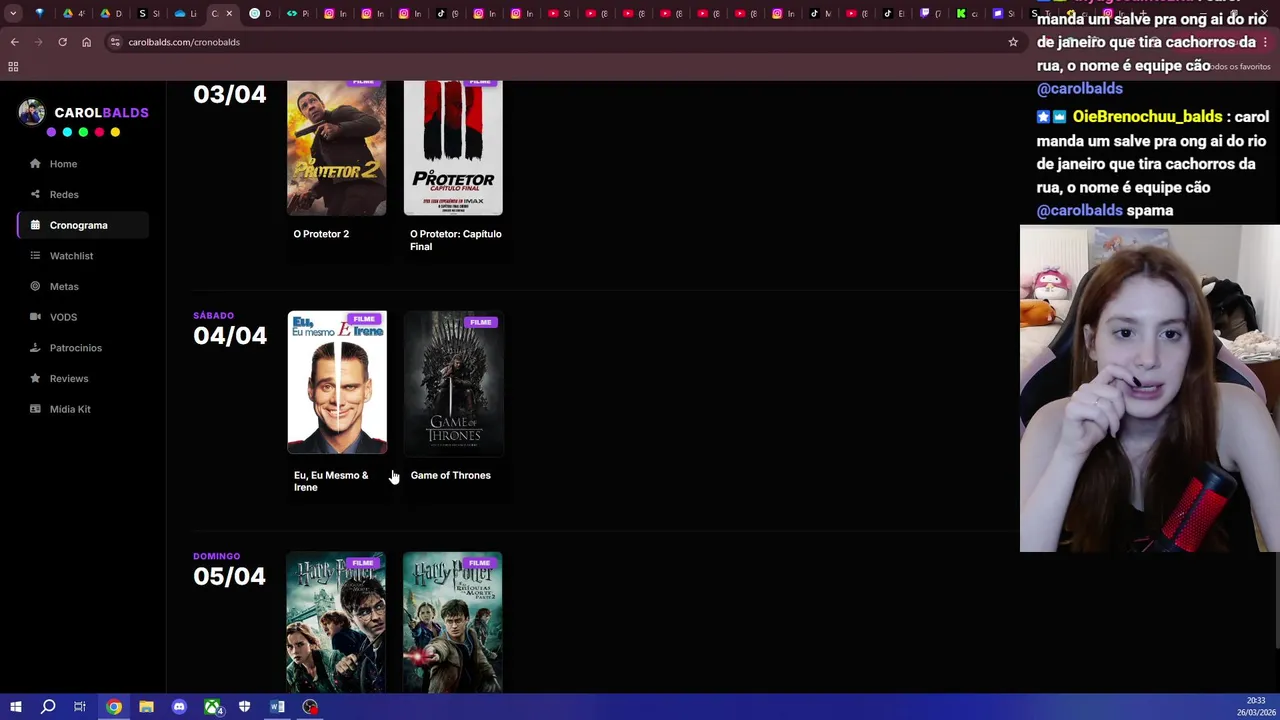This screenshot has width=1280, height=720.
Task: Open Task View from taskbar
Action: click(80, 707)
